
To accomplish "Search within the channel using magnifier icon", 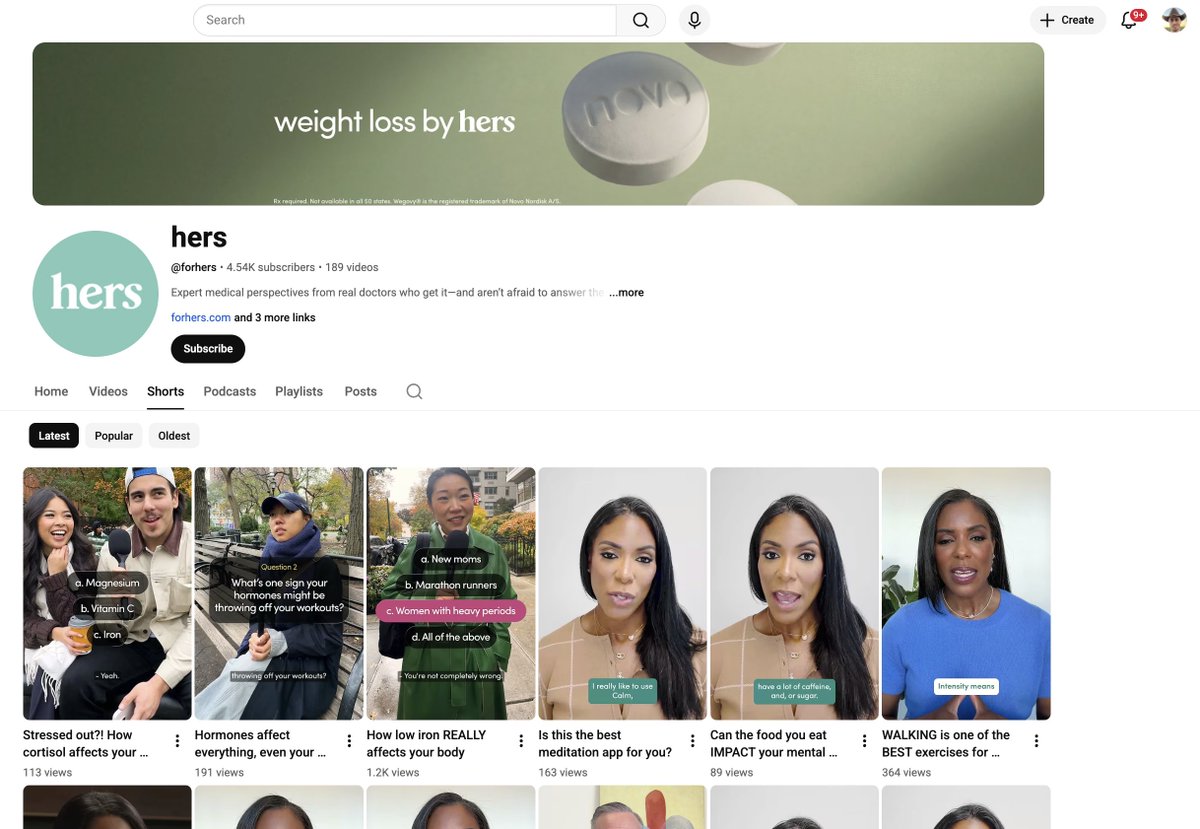I will [414, 392].
